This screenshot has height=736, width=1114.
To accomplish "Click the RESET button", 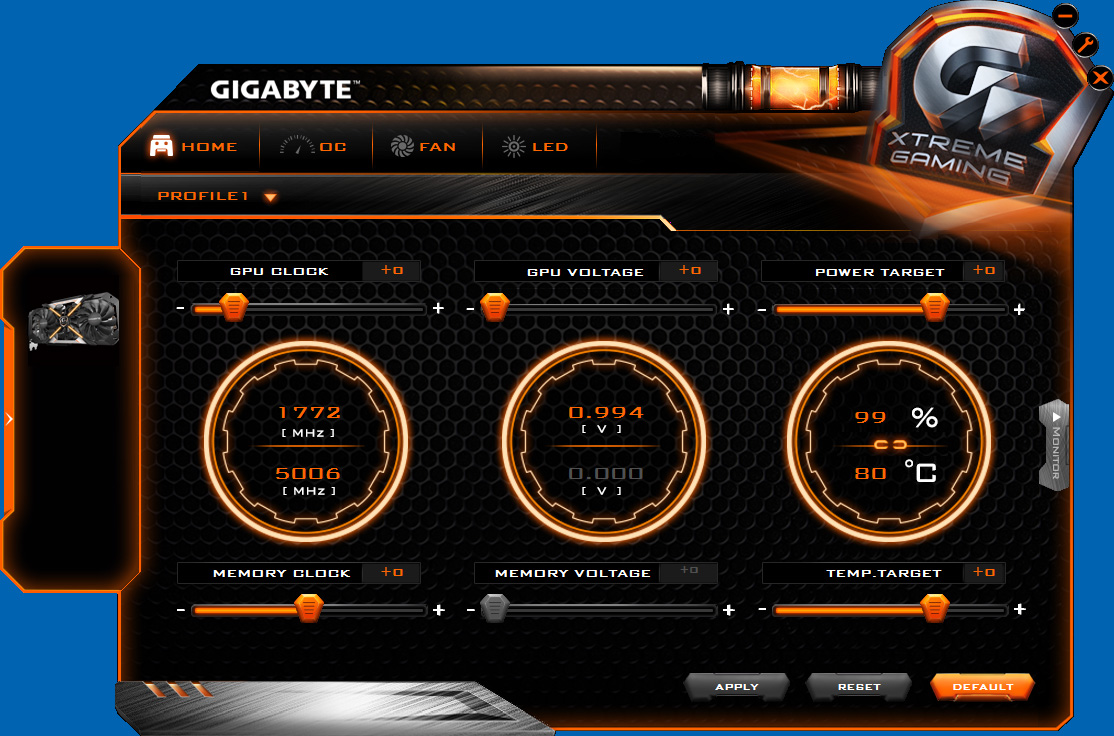I will (859, 687).
